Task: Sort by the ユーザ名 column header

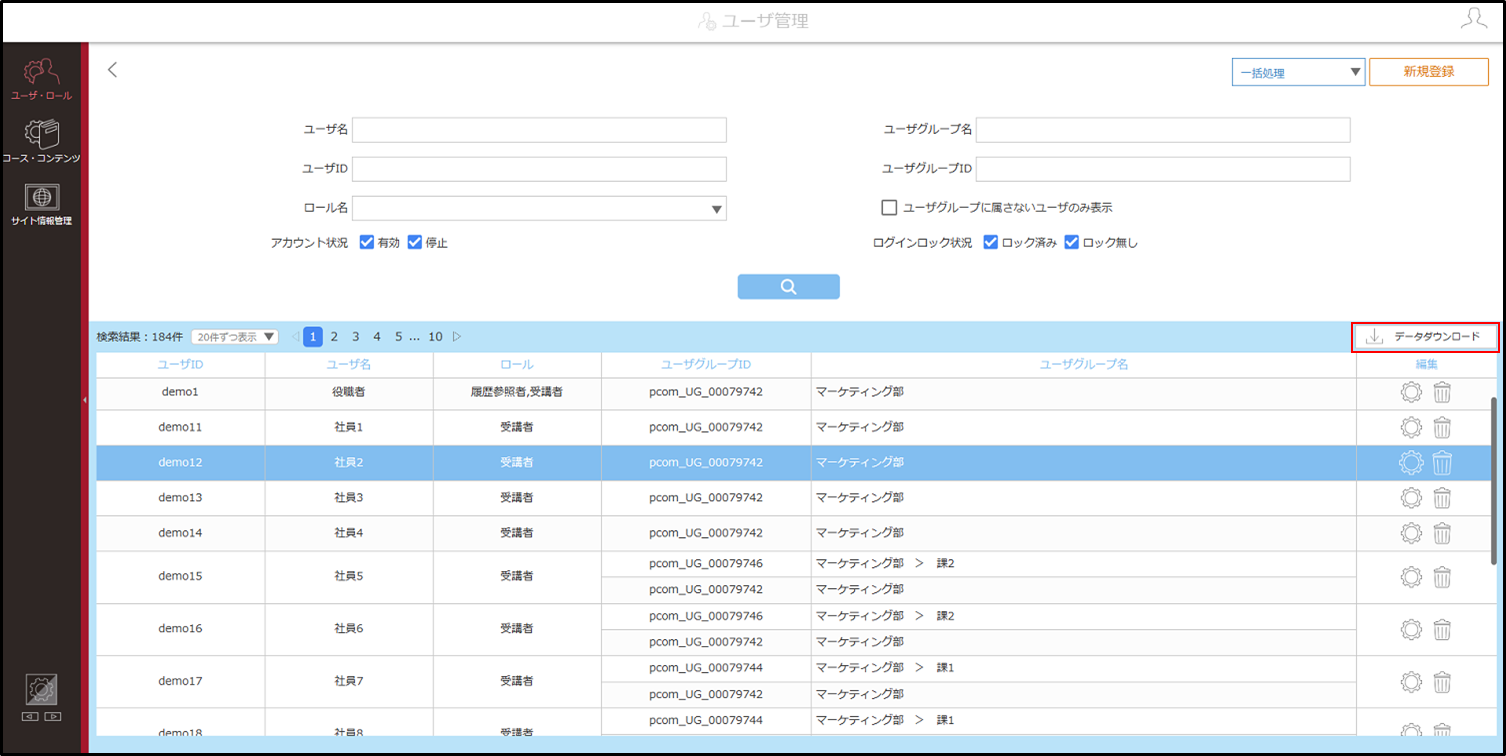Action: [x=349, y=365]
